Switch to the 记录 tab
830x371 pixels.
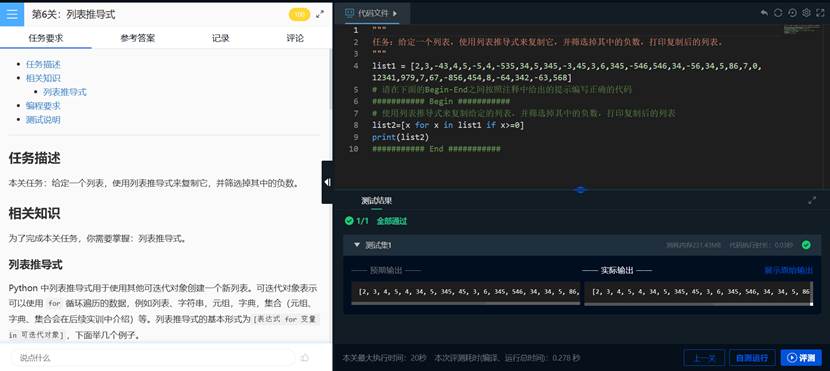(x=221, y=38)
